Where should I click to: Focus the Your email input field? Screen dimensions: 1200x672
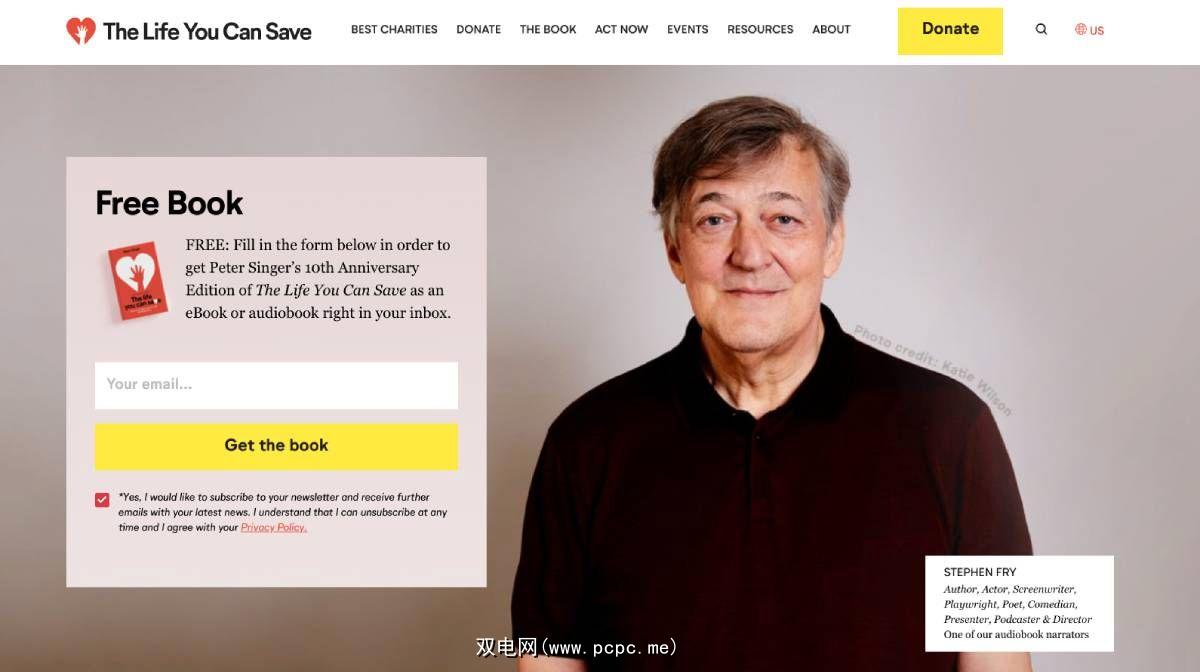(x=276, y=385)
